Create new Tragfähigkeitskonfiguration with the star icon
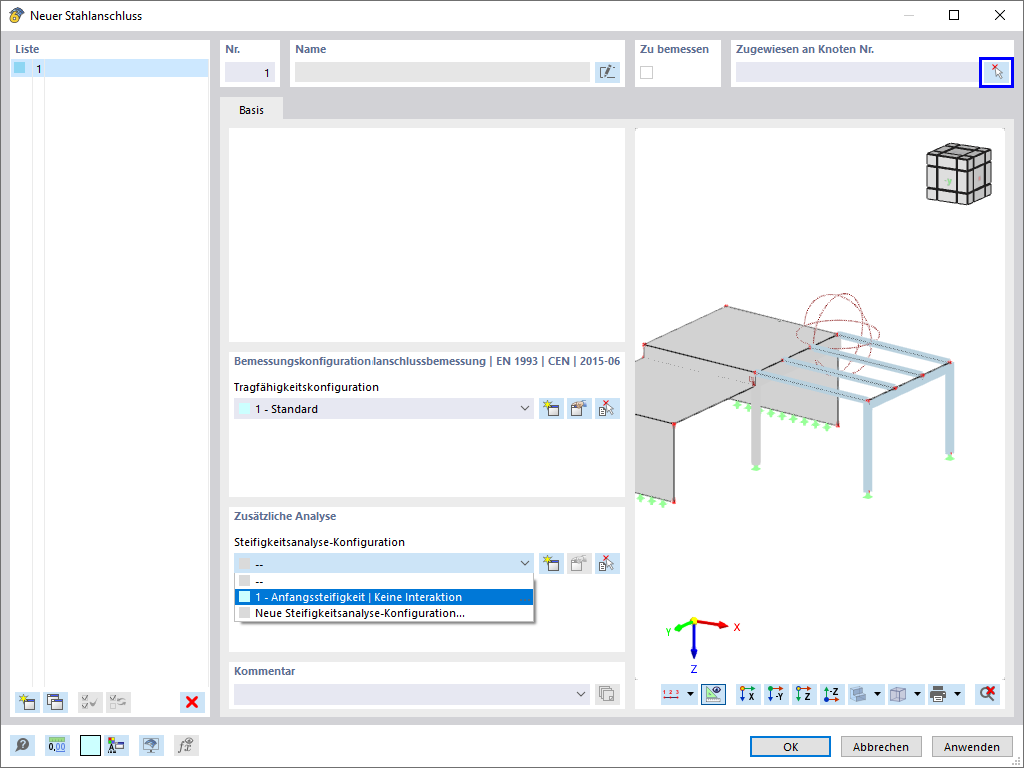Image resolution: width=1024 pixels, height=768 pixels. [x=551, y=409]
